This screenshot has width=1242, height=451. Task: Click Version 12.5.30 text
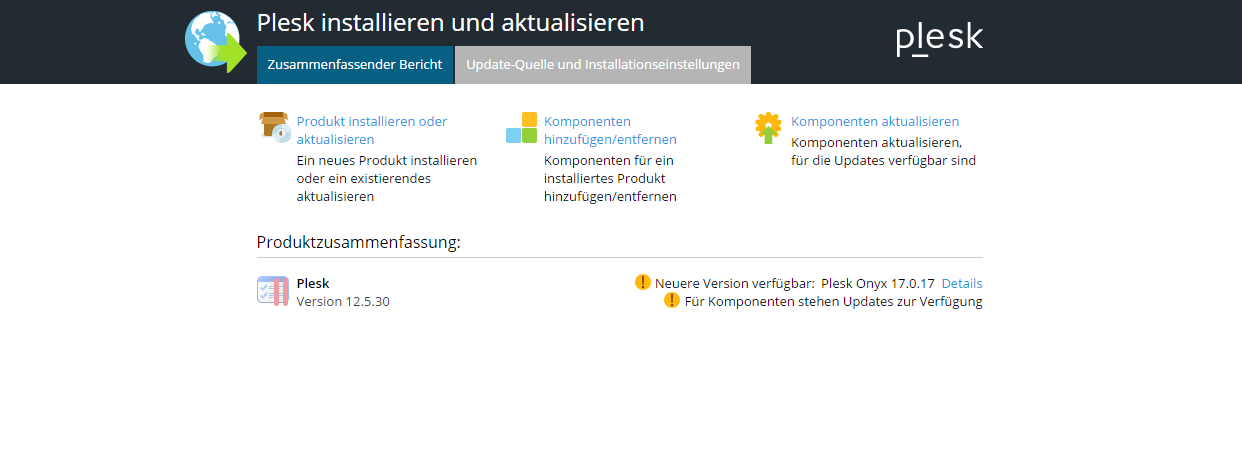[x=343, y=301]
